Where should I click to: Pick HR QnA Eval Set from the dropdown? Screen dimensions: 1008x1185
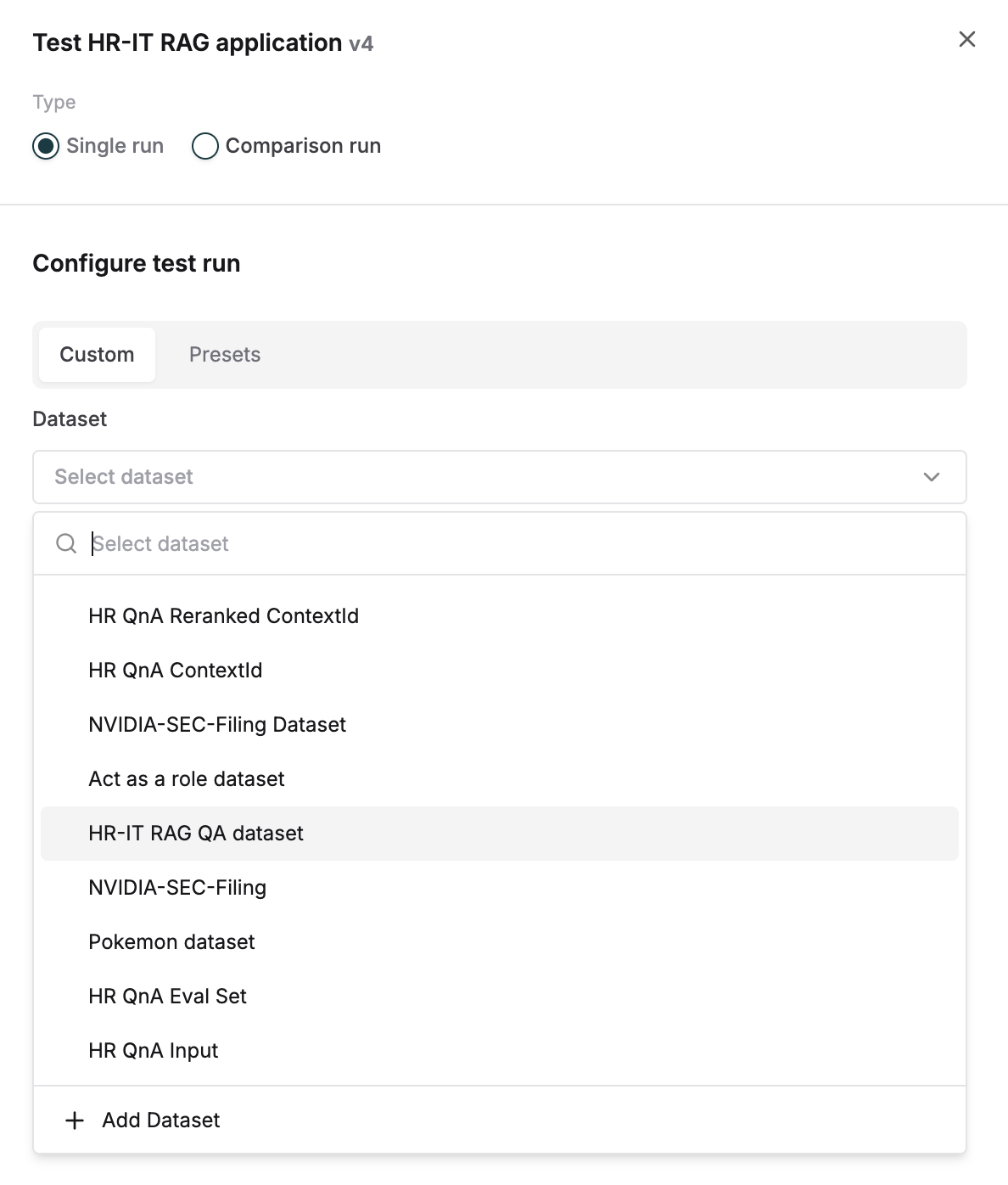(167, 996)
